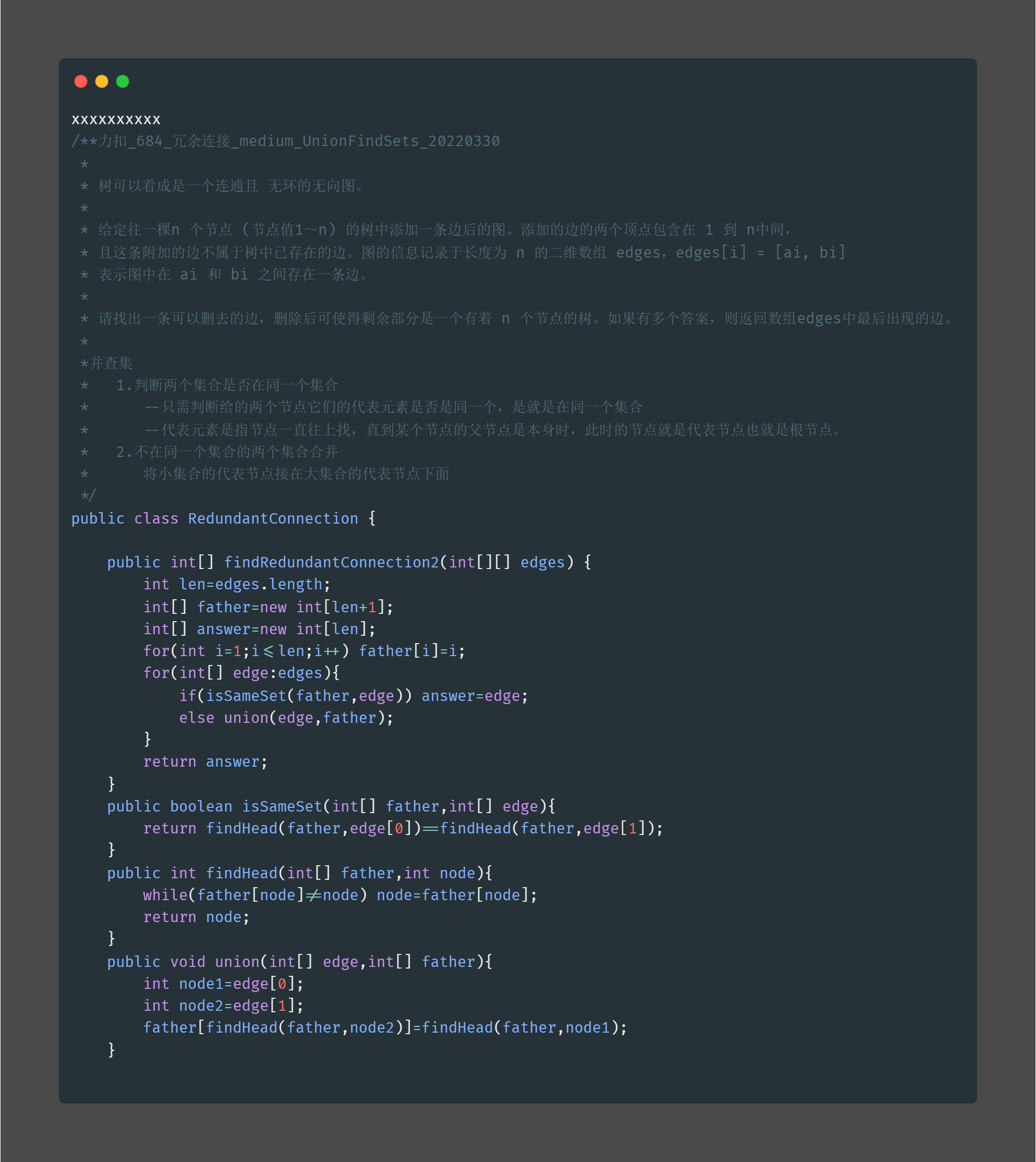Click the 'else' keyword before union call
Viewport: 1036px width, 1162px height.
(196, 718)
